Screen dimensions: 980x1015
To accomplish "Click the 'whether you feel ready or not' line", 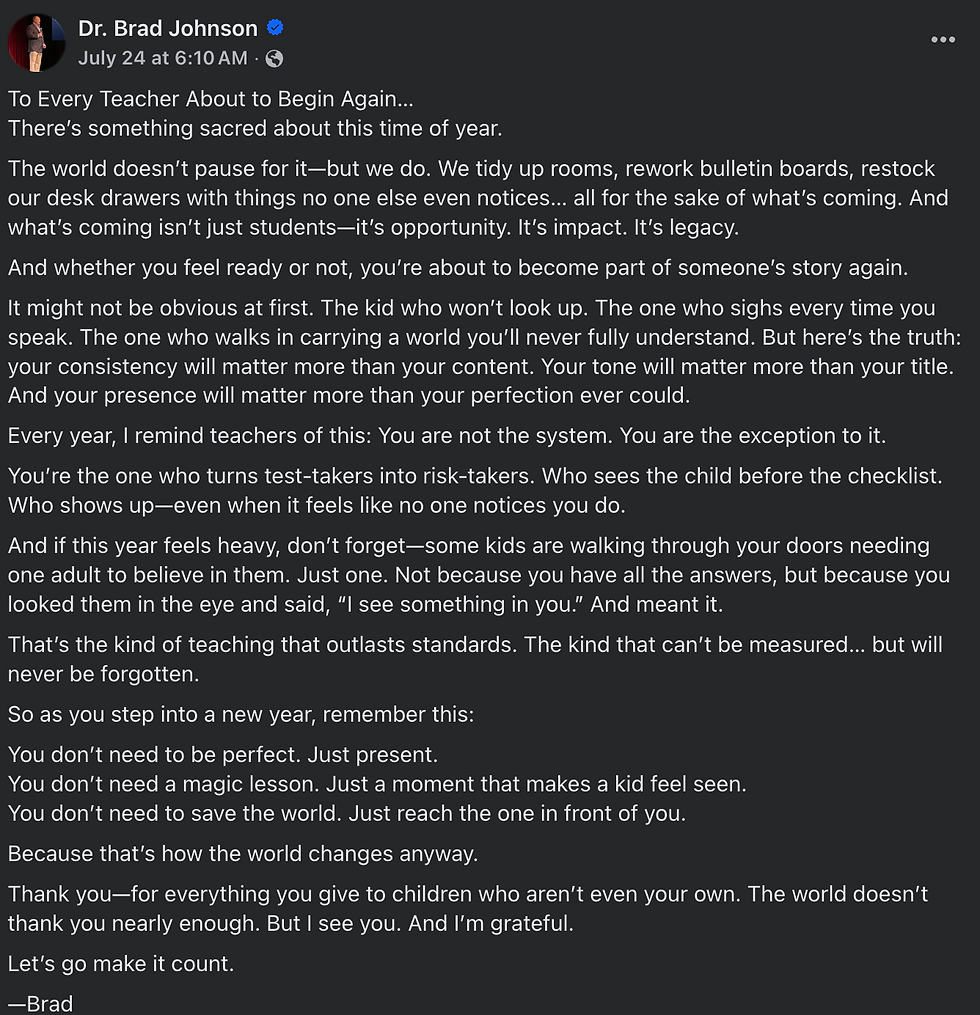I will click(458, 267).
